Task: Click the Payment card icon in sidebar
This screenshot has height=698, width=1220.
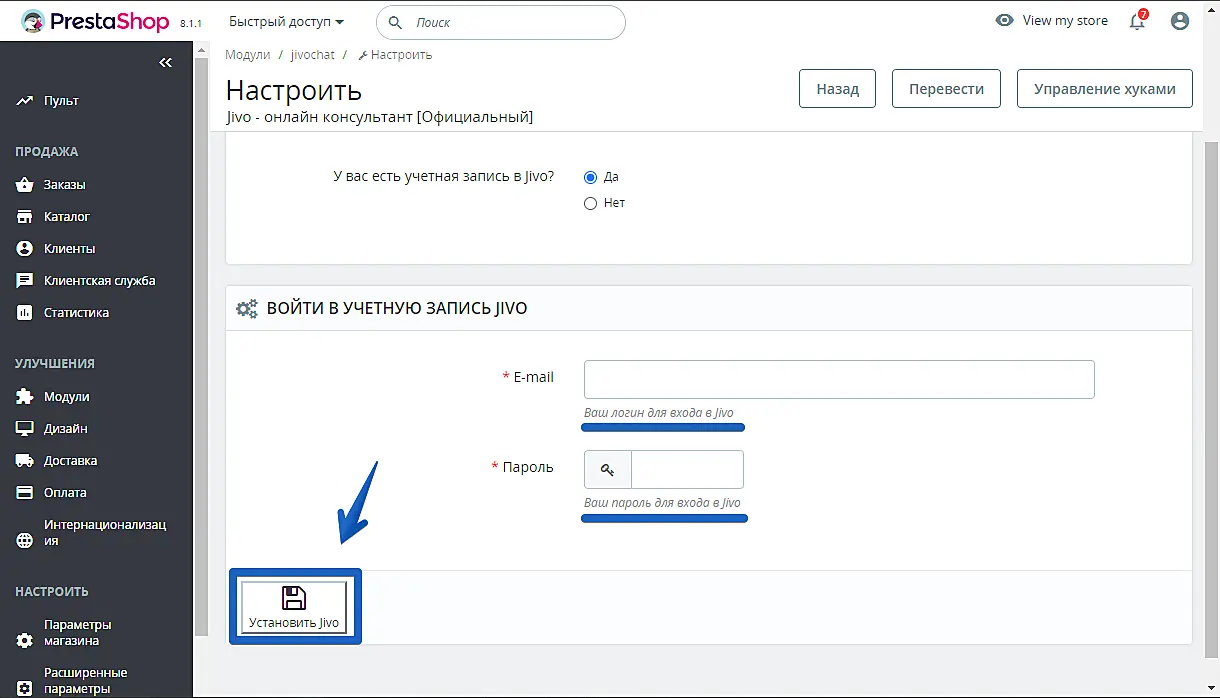Action: point(25,493)
